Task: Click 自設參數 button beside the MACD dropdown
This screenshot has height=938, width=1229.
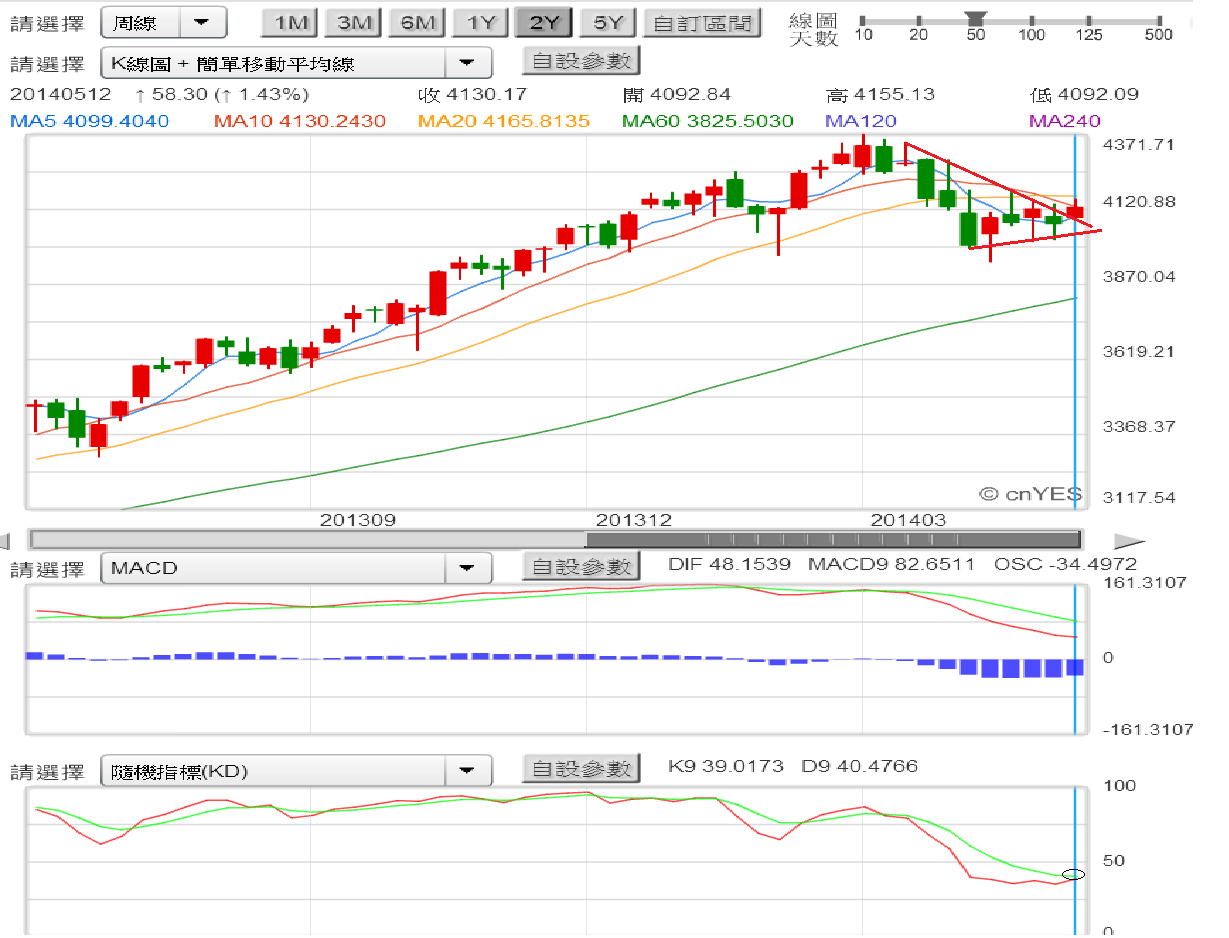Action: click(581, 567)
